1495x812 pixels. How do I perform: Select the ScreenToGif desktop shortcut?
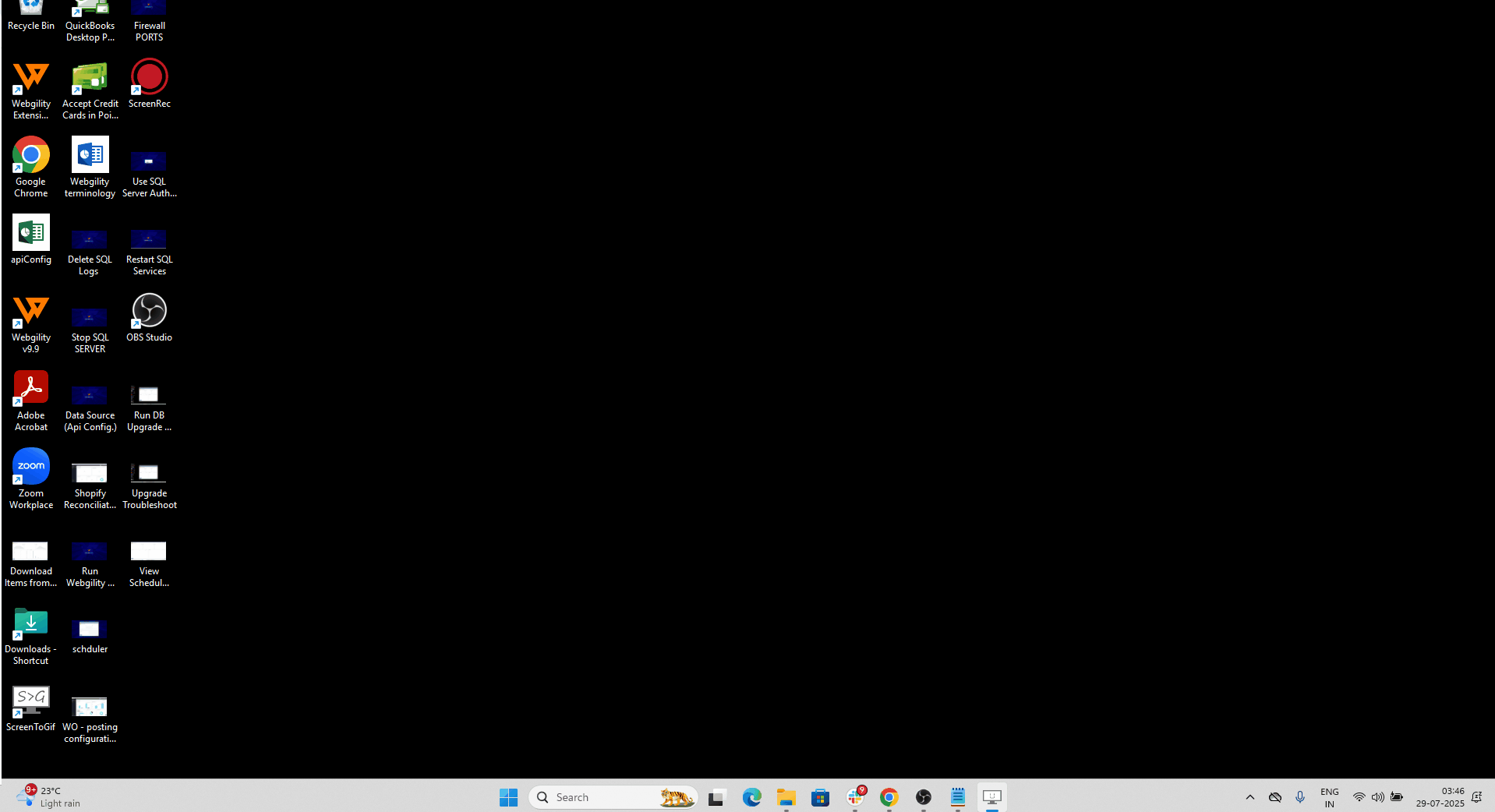point(31,708)
